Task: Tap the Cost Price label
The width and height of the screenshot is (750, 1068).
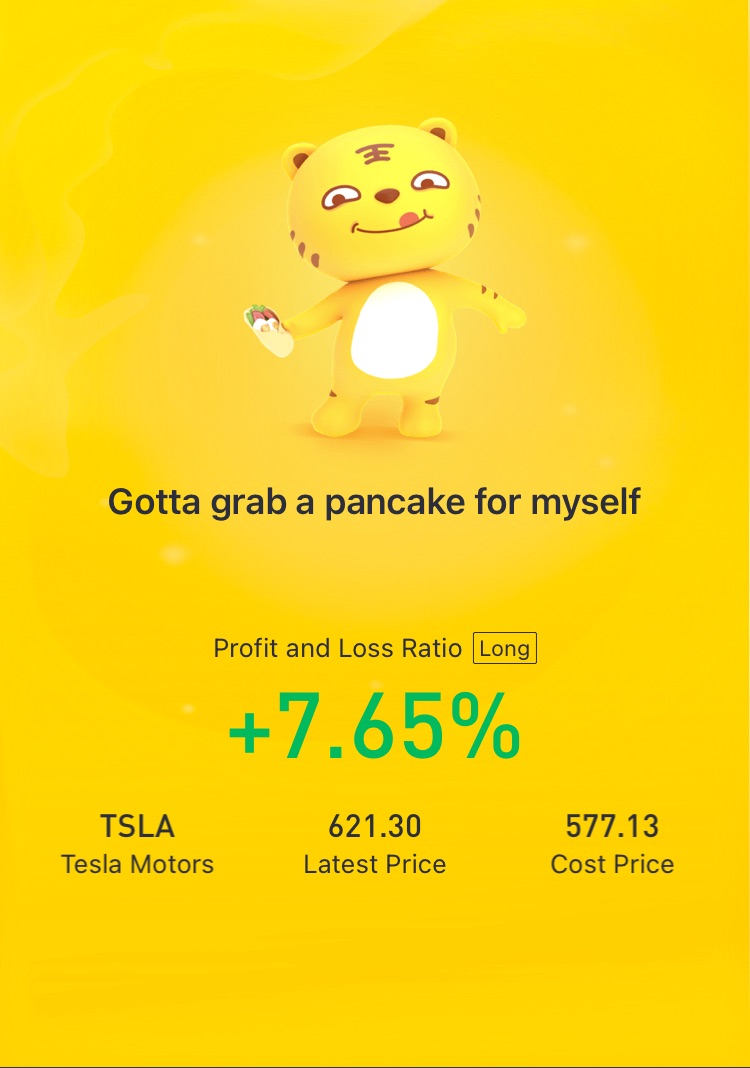Action: click(x=612, y=864)
